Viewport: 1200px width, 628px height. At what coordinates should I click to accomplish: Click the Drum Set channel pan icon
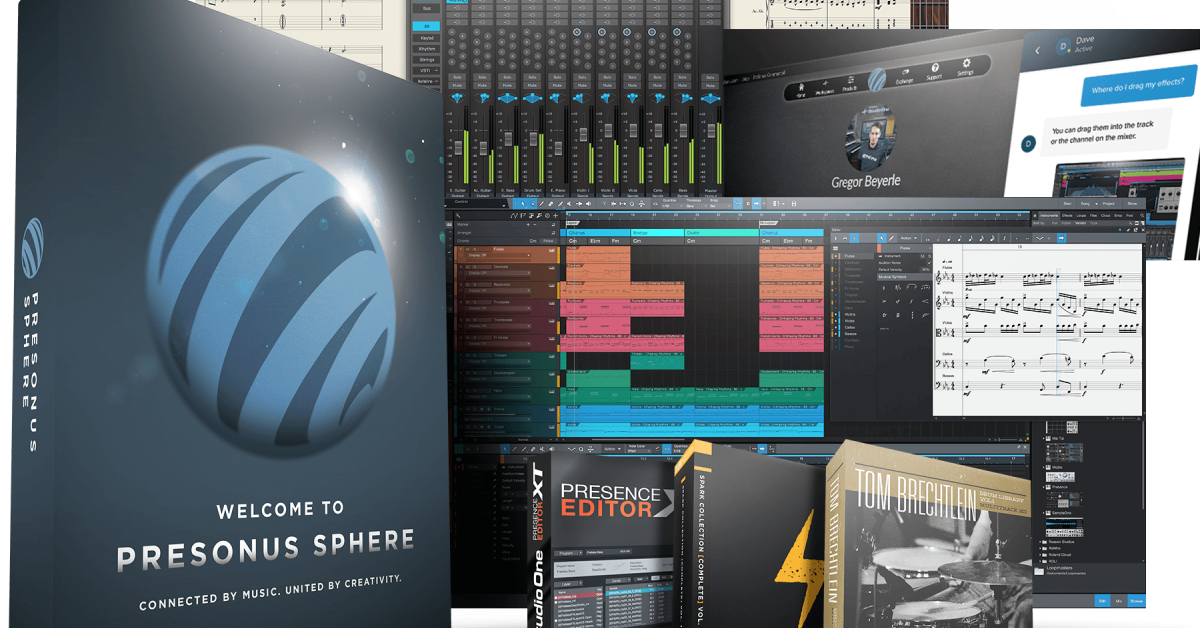[x=533, y=98]
